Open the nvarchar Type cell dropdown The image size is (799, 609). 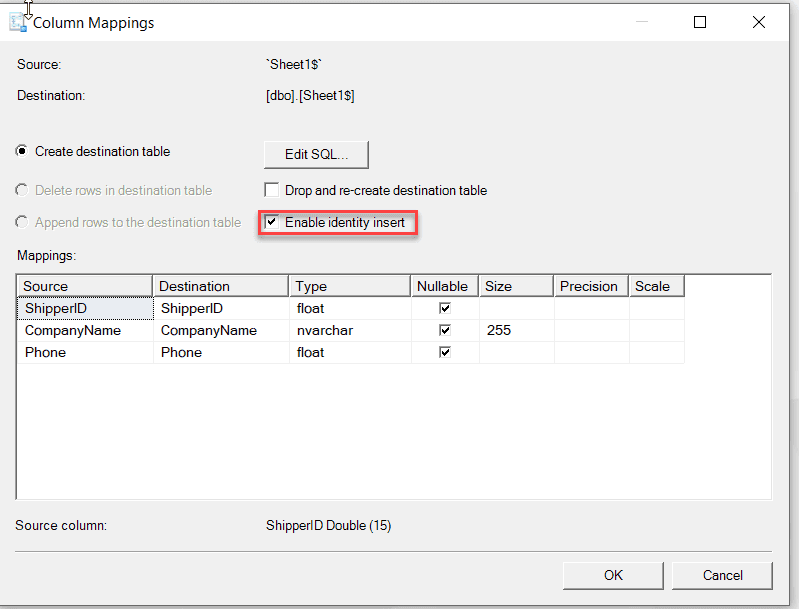(349, 331)
